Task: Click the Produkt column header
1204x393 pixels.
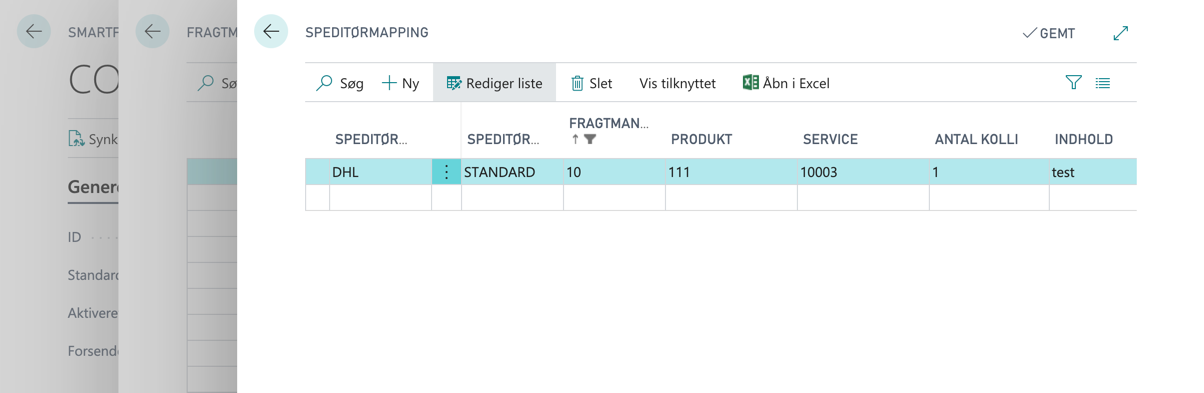Action: coord(701,139)
